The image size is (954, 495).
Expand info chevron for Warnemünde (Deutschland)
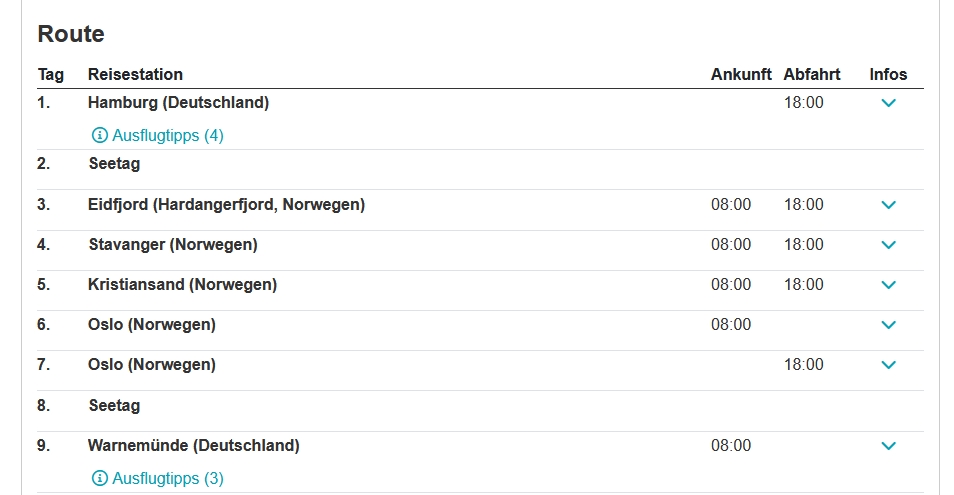pyautogui.click(x=888, y=446)
